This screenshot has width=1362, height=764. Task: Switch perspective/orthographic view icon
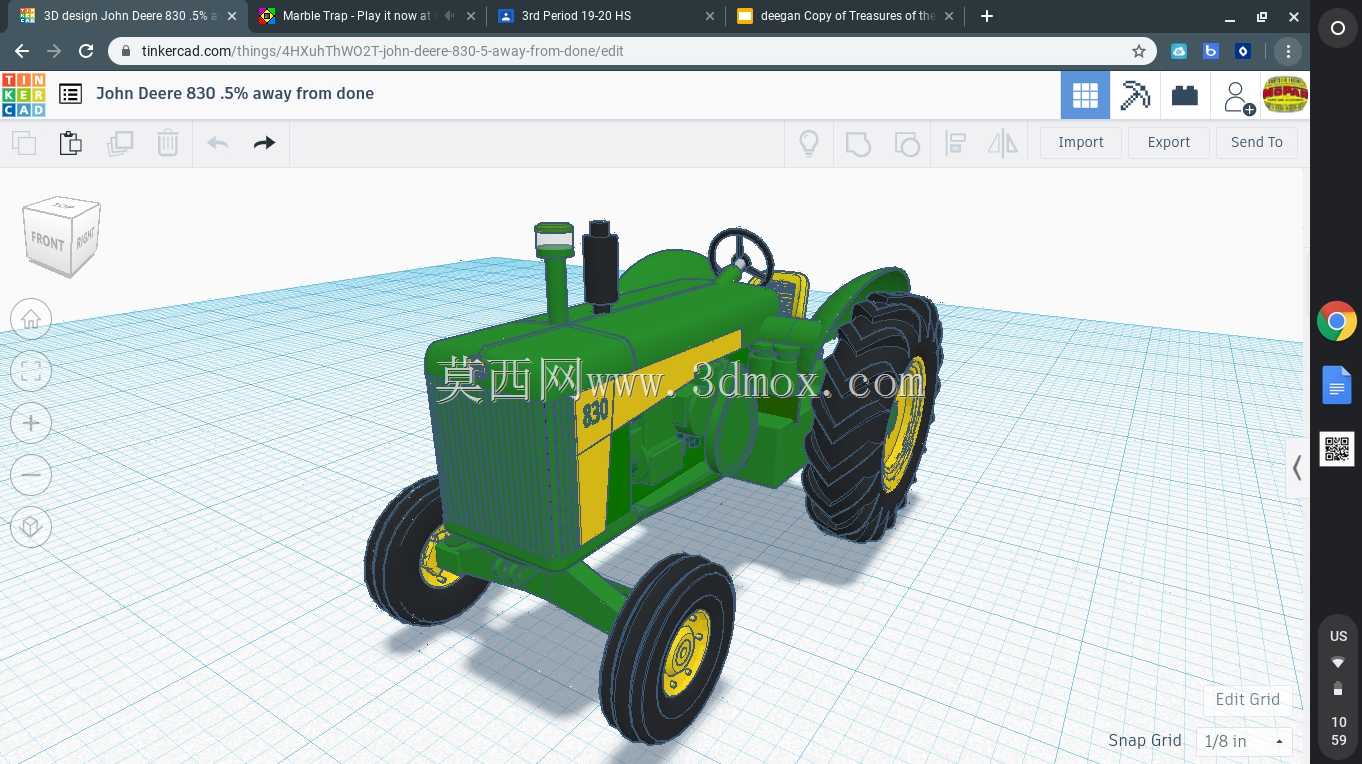[31, 527]
